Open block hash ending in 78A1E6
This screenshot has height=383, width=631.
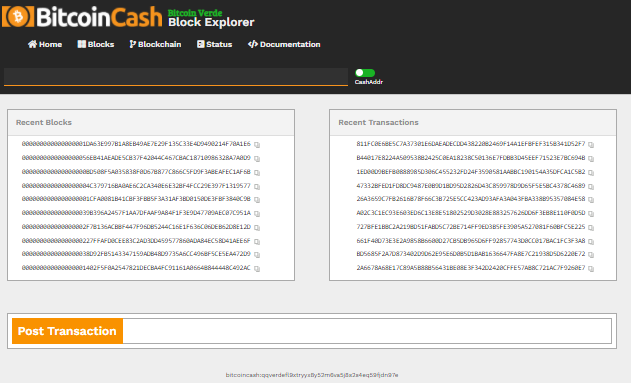coord(136,144)
